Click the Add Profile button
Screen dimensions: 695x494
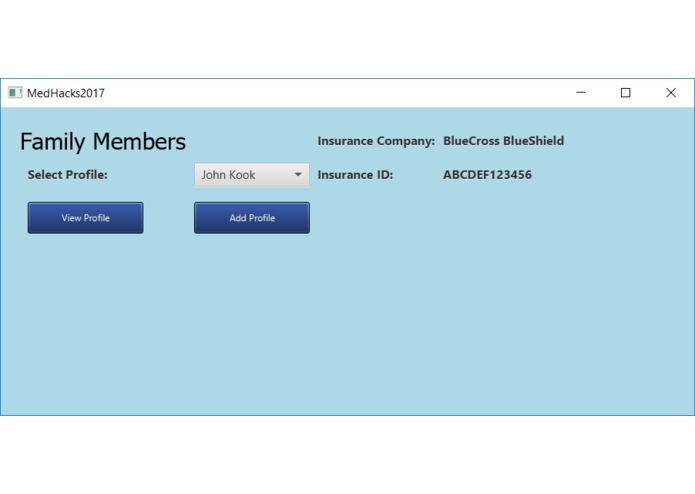(252, 218)
